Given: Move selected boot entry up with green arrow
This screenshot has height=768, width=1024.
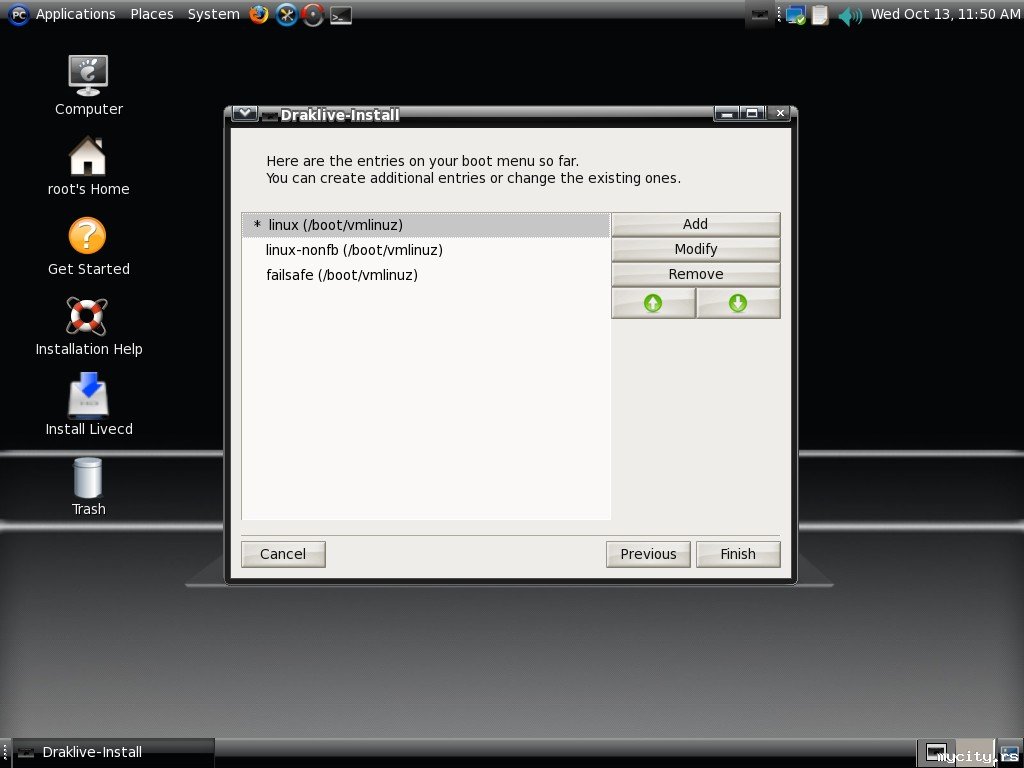Looking at the screenshot, I should pyautogui.click(x=653, y=303).
